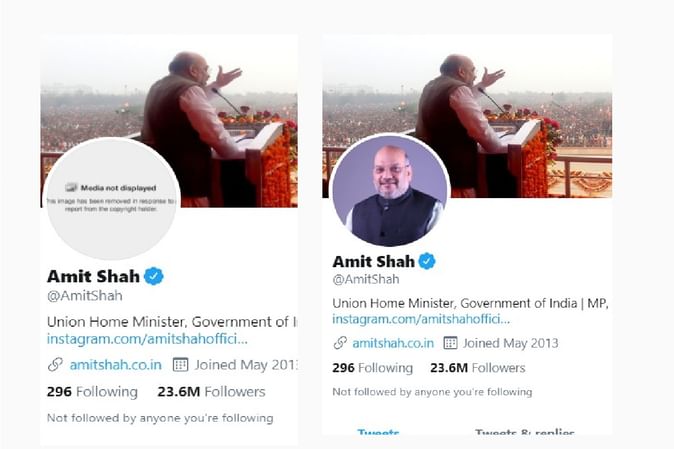View the 23.6M Followers list in the removed-picture profile
The height and width of the screenshot is (449, 674).
click(211, 392)
